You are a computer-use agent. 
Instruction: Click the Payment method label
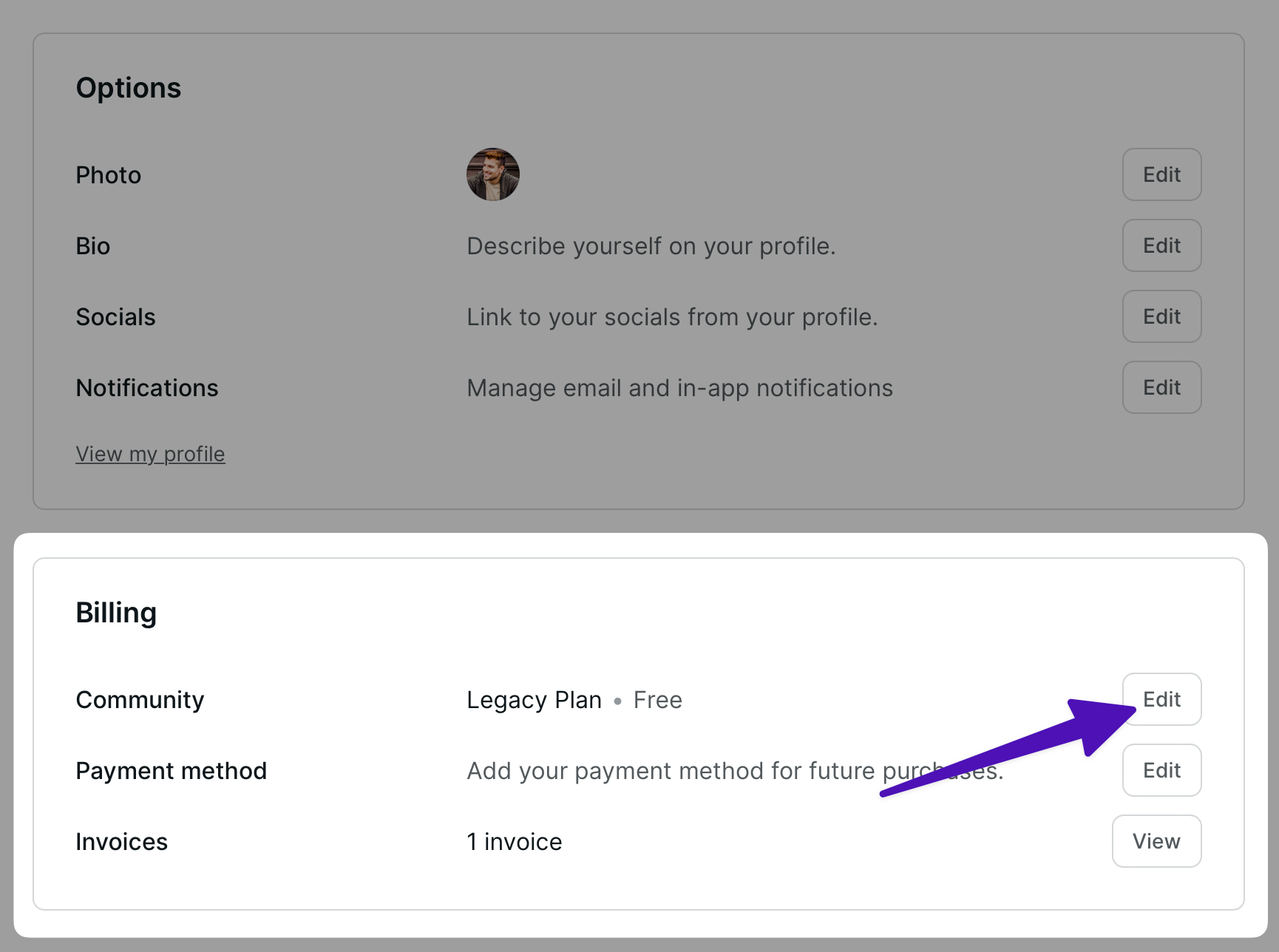click(x=171, y=771)
